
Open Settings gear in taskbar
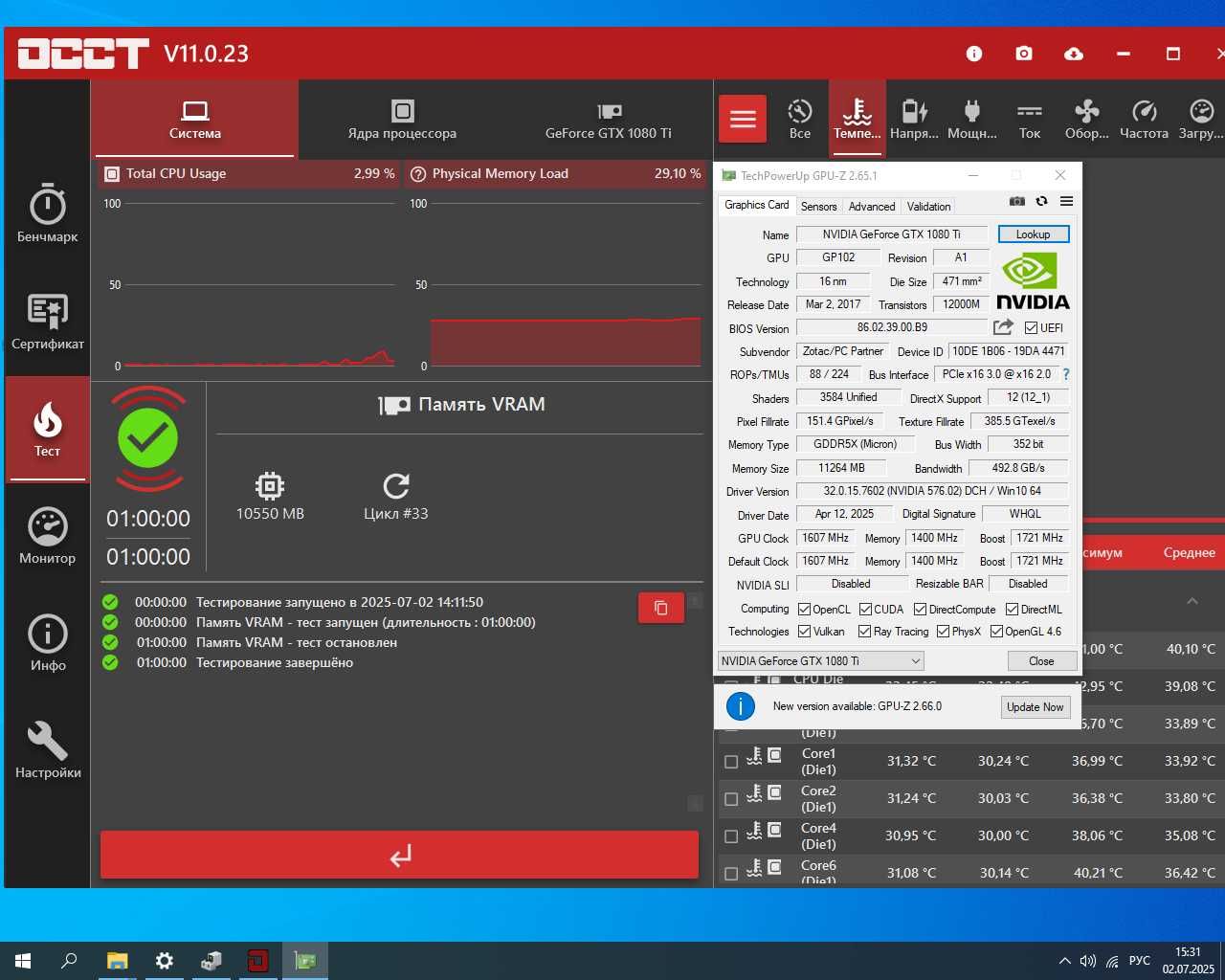click(165, 961)
